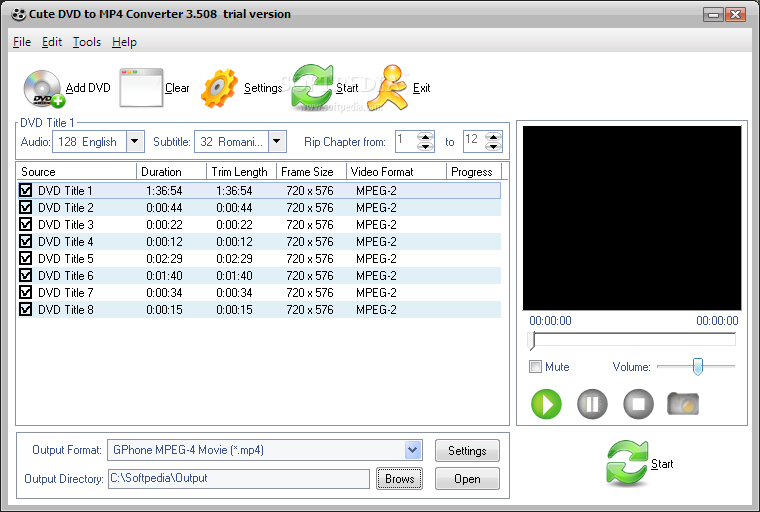This screenshot has height=512, width=760.
Task: Open the Help menu
Action: (x=124, y=42)
